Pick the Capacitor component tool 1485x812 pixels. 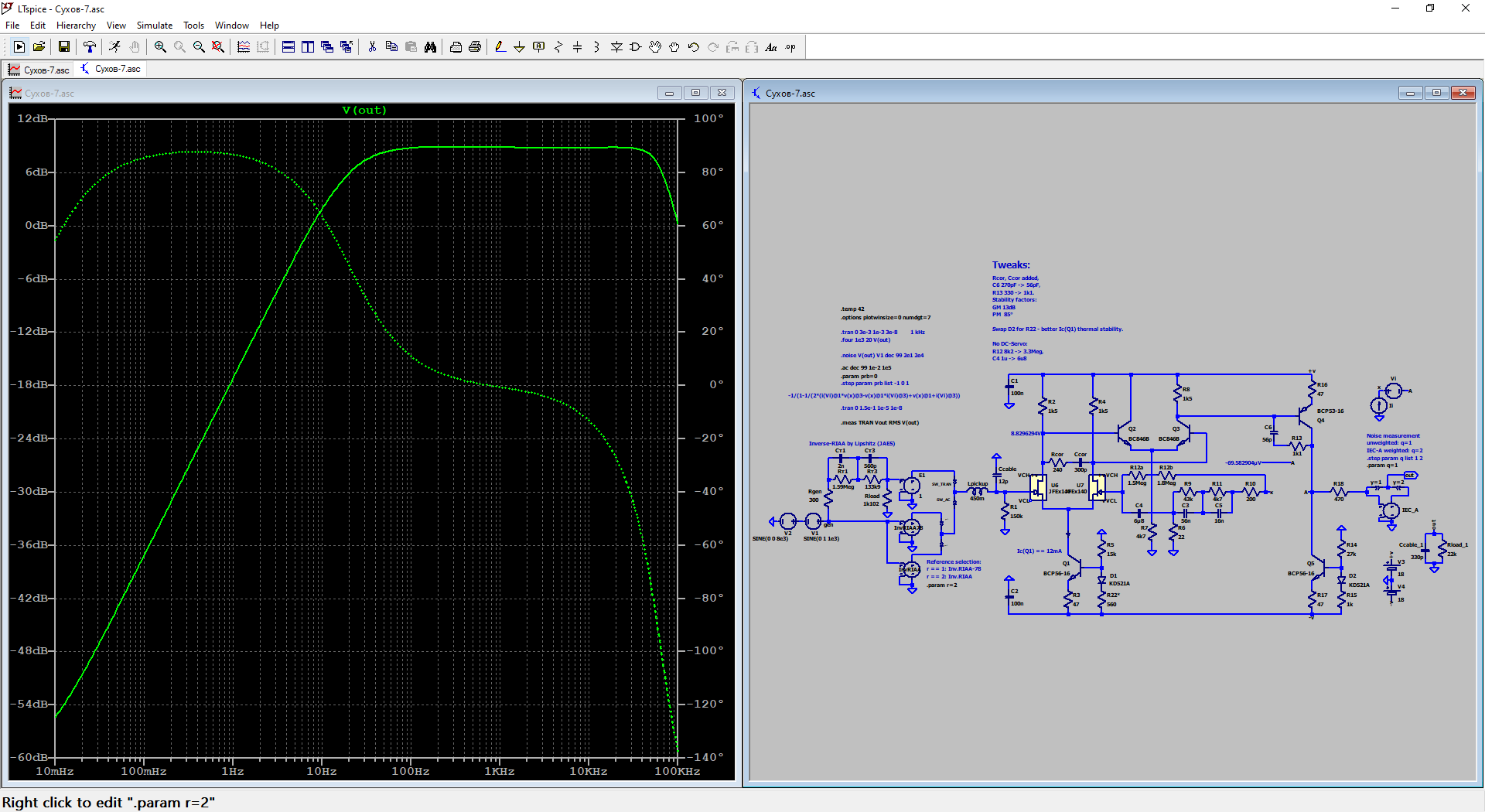pos(577,47)
